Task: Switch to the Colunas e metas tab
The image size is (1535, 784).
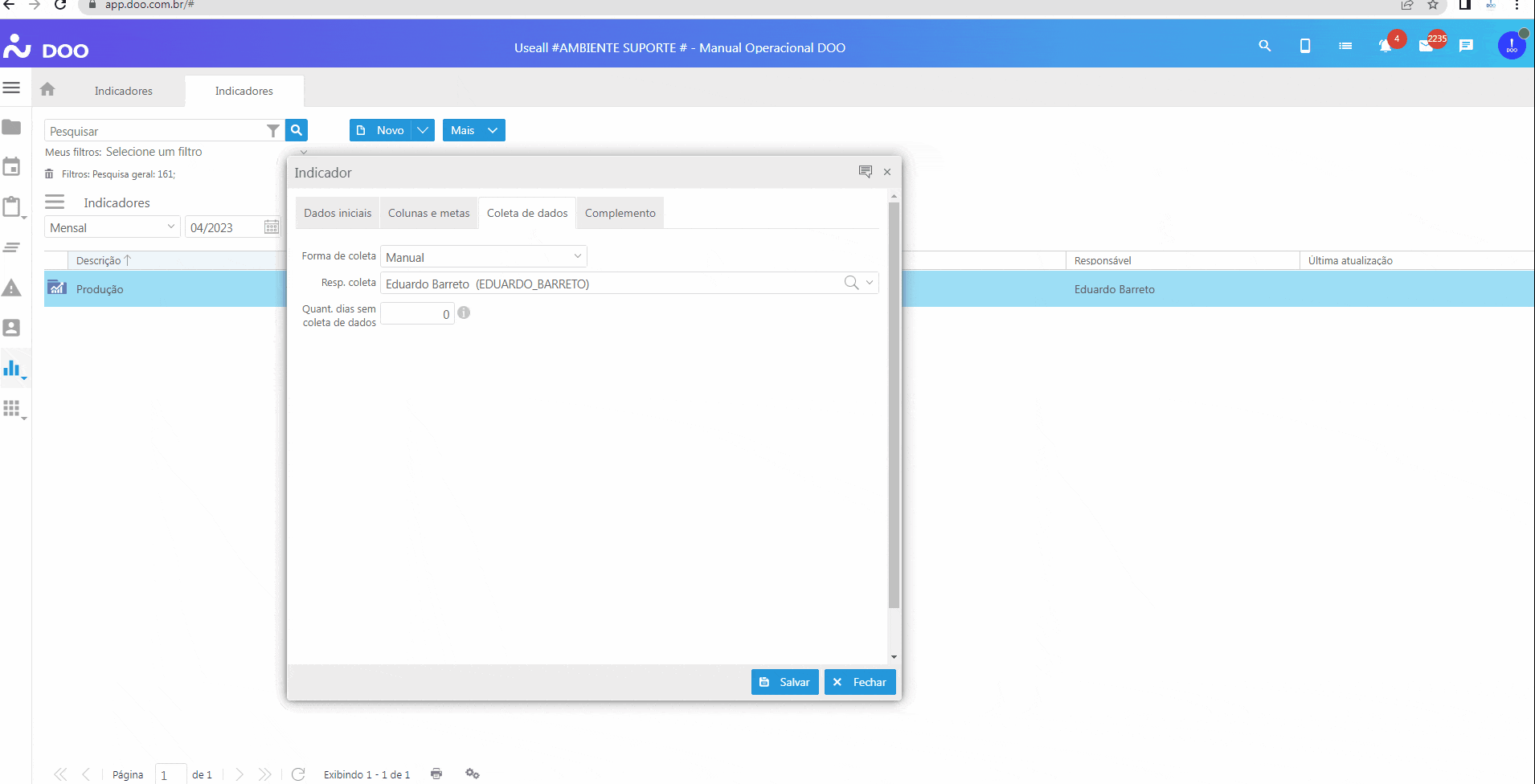Action: click(x=428, y=213)
